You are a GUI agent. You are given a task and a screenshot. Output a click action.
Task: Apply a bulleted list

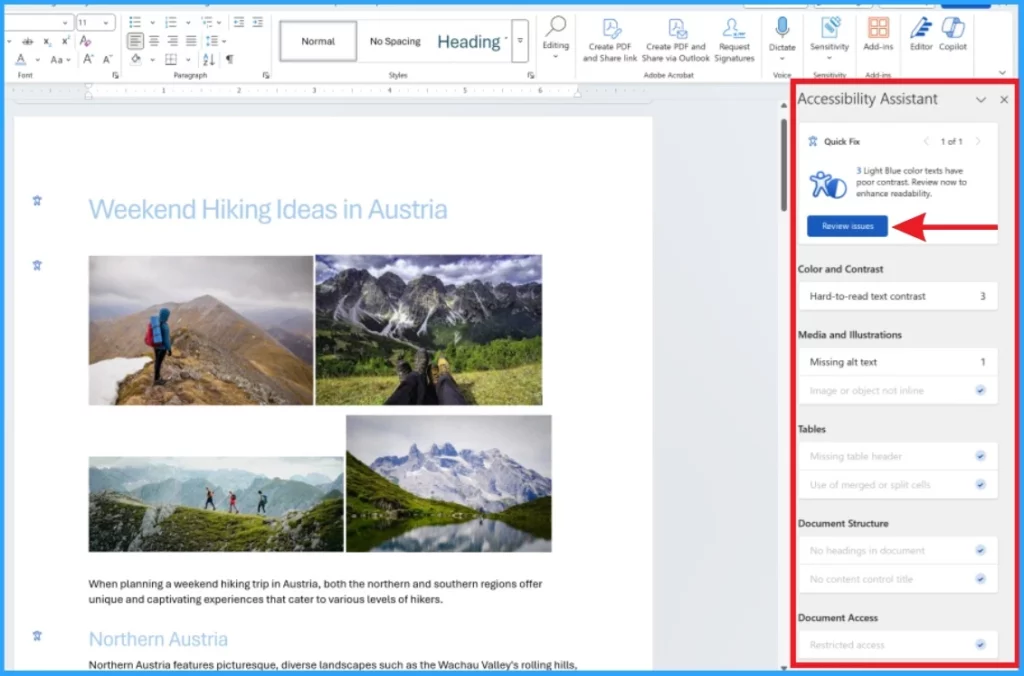tap(135, 23)
